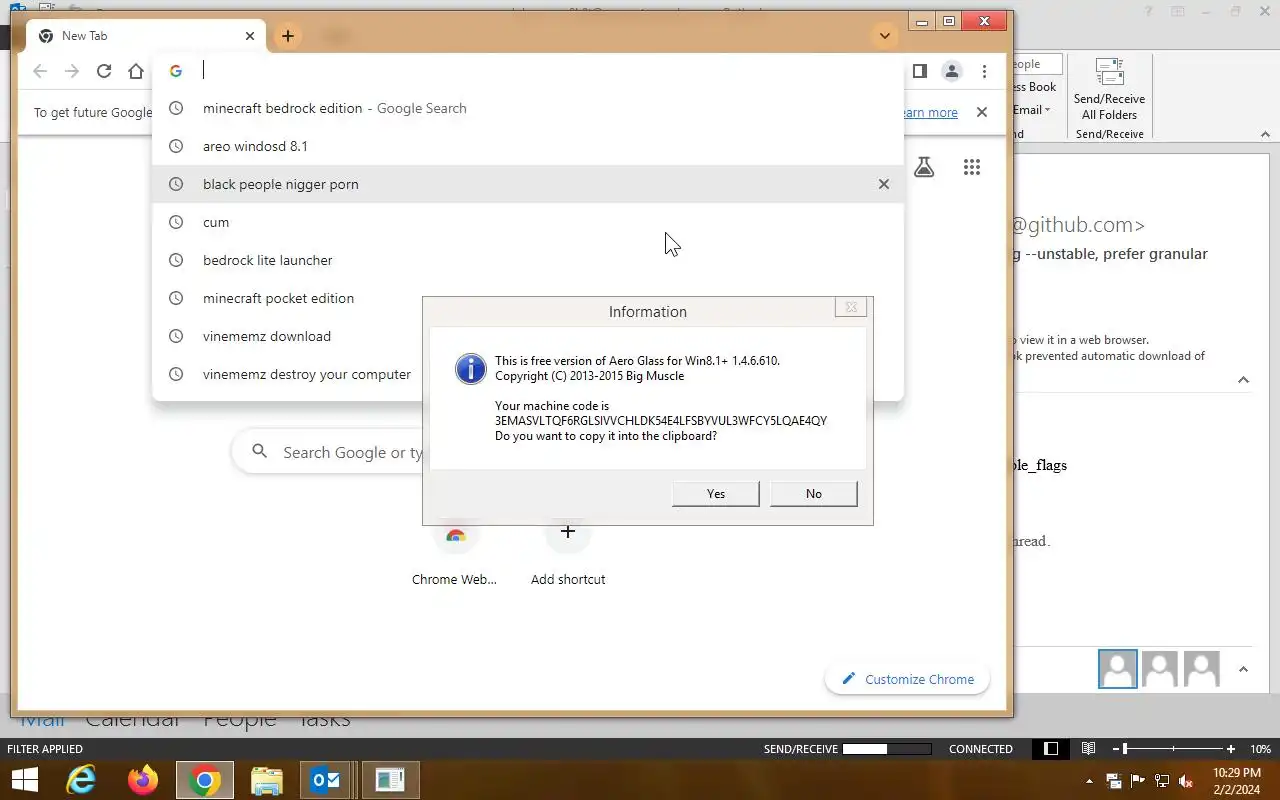1280x800 pixels.
Task: Click Send/Receive All Folders in Outlook
Action: 1109,90
